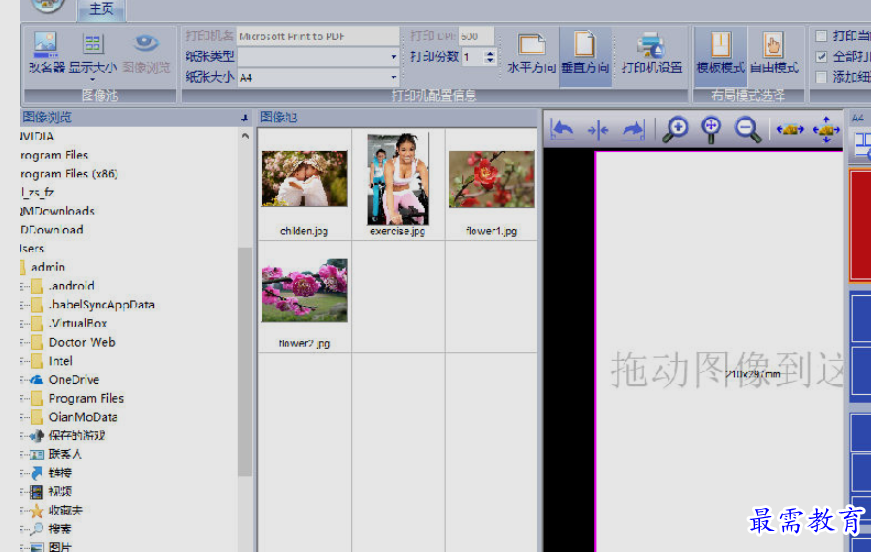Click the folder tree scrollbar thumb
The width and height of the screenshot is (871, 552).
point(245,361)
